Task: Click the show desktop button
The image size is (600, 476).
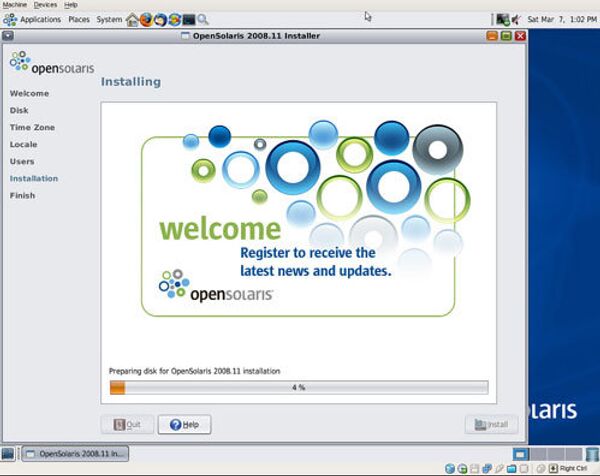Action: tap(8, 454)
